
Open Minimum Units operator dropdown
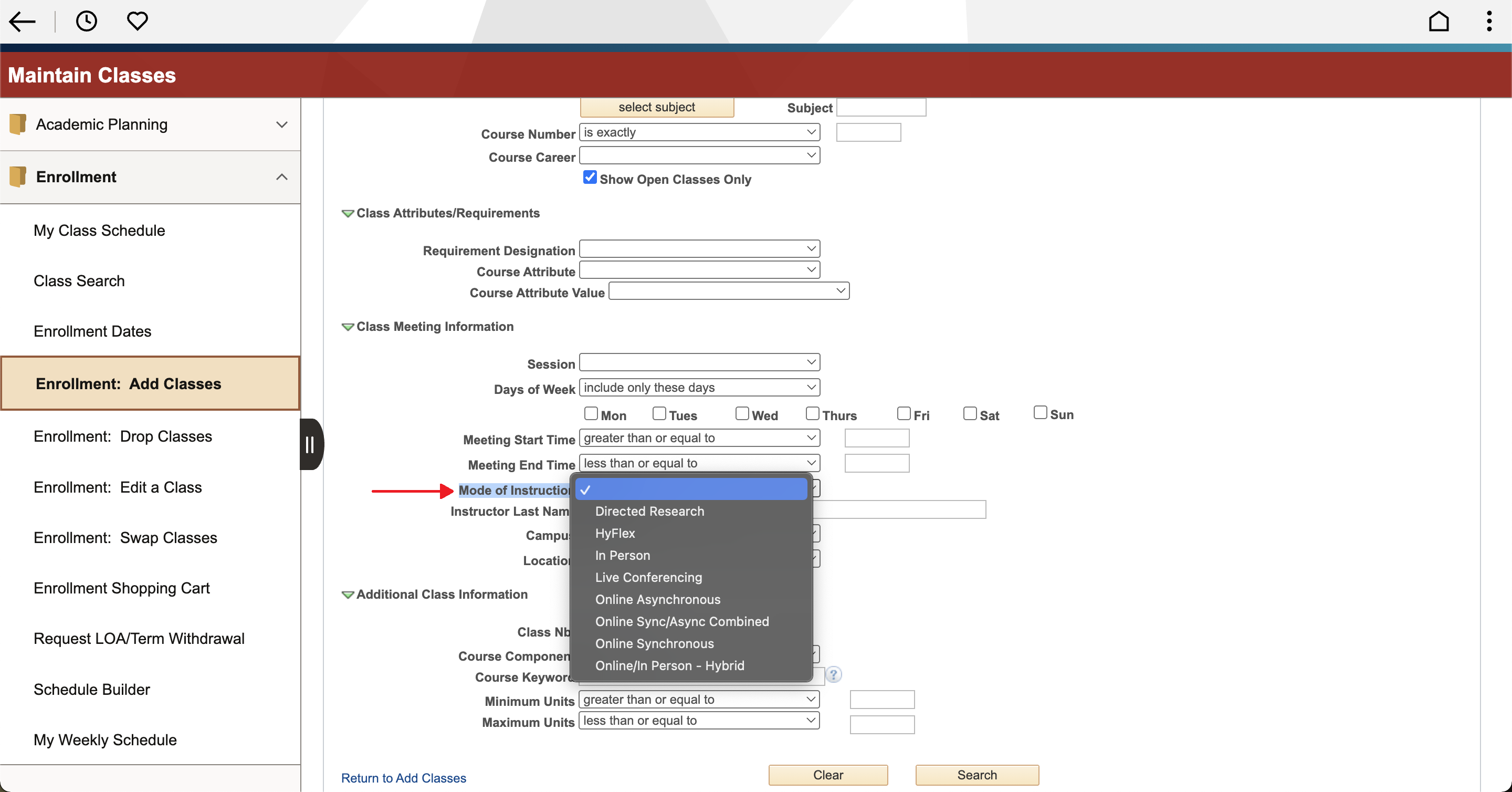click(698, 699)
